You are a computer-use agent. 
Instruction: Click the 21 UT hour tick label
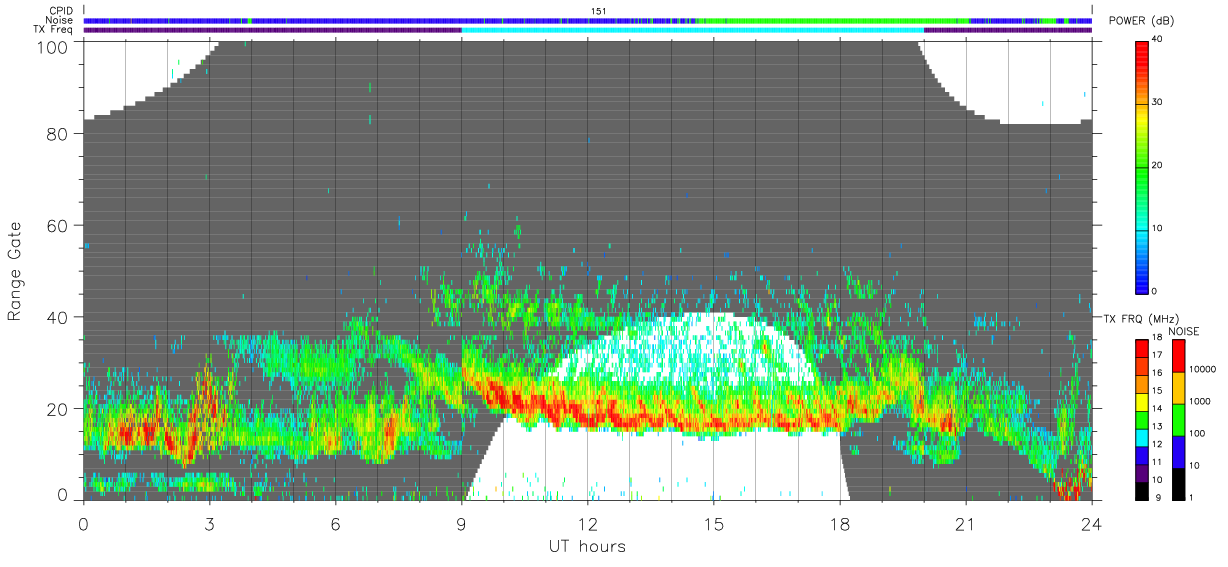[966, 523]
